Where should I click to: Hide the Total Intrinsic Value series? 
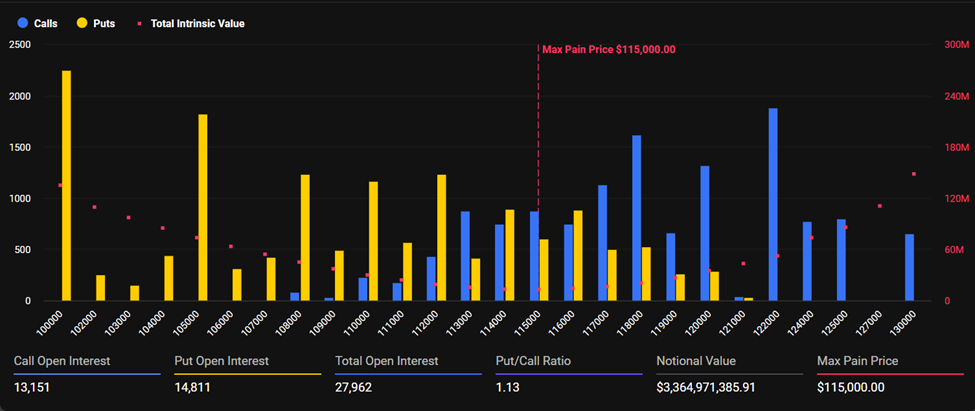pos(196,22)
